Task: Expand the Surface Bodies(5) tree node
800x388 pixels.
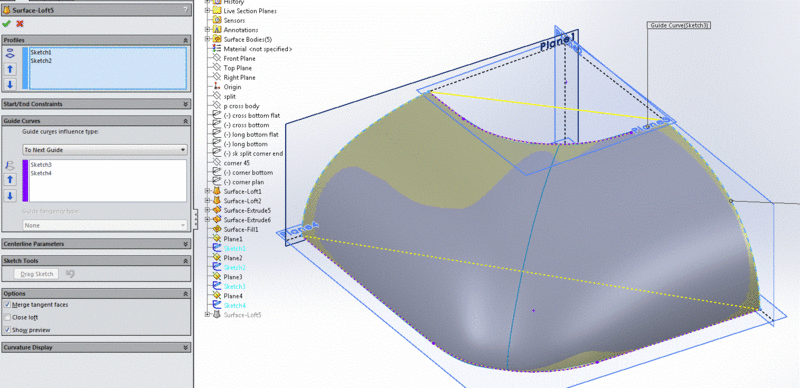Action: click(207, 39)
